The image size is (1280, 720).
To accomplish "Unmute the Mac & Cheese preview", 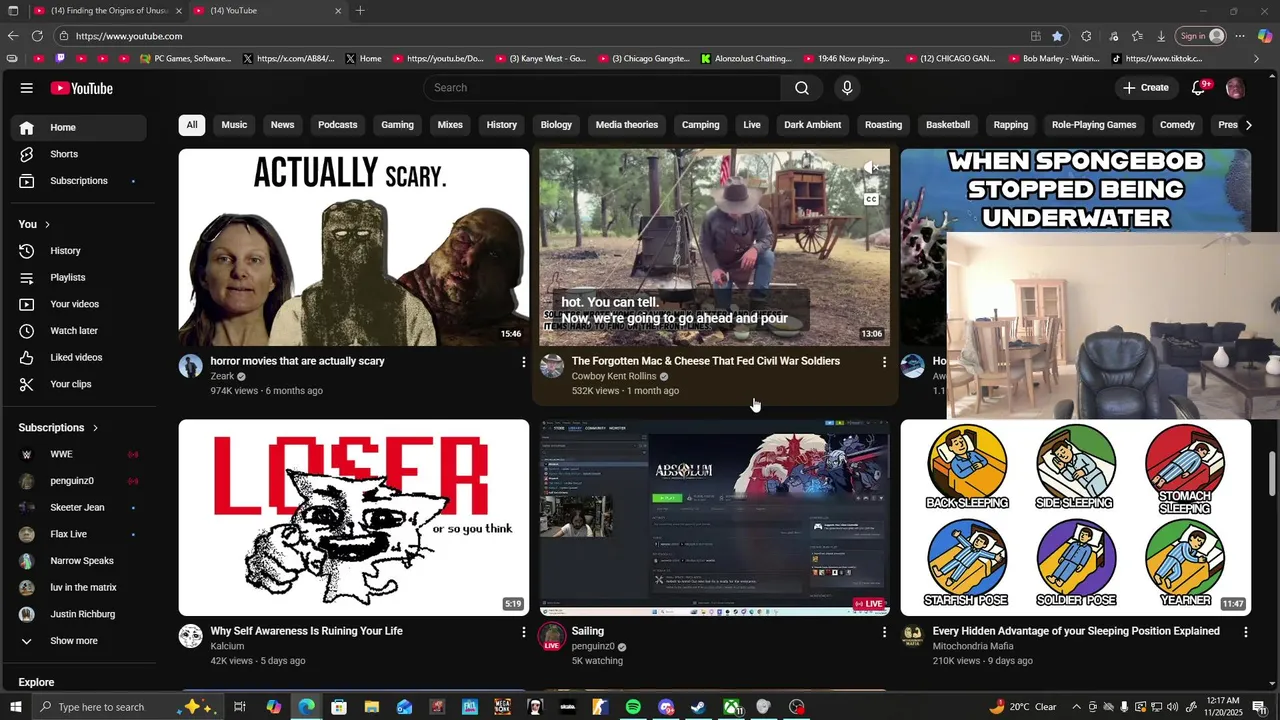I will (871, 168).
